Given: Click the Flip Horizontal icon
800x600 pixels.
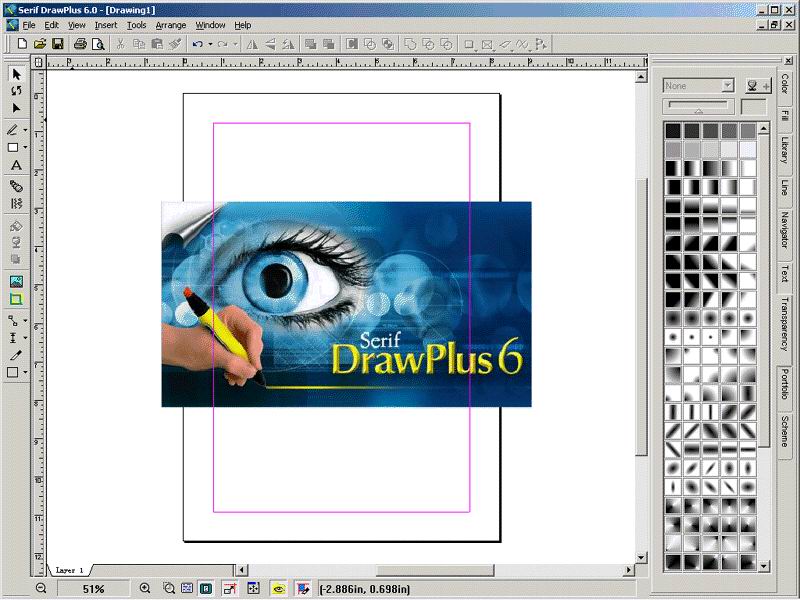Looking at the screenshot, I should point(252,44).
